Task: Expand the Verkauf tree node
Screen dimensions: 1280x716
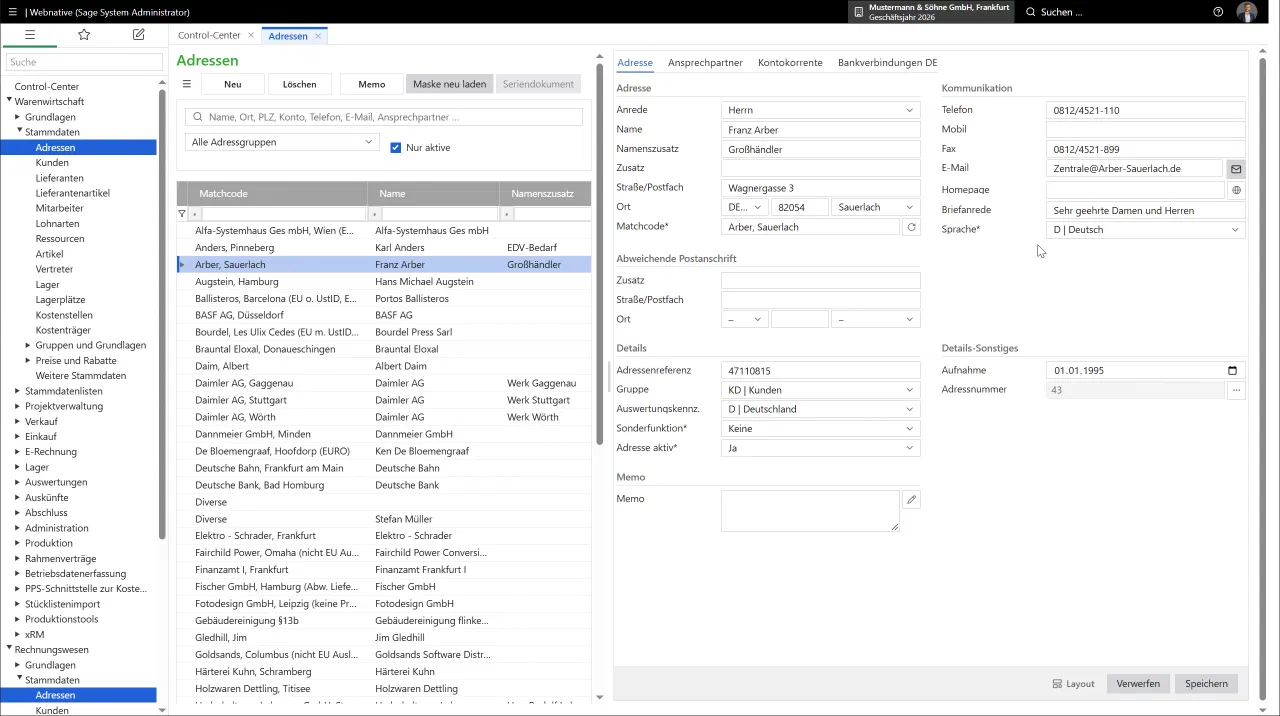Action: pos(18,421)
